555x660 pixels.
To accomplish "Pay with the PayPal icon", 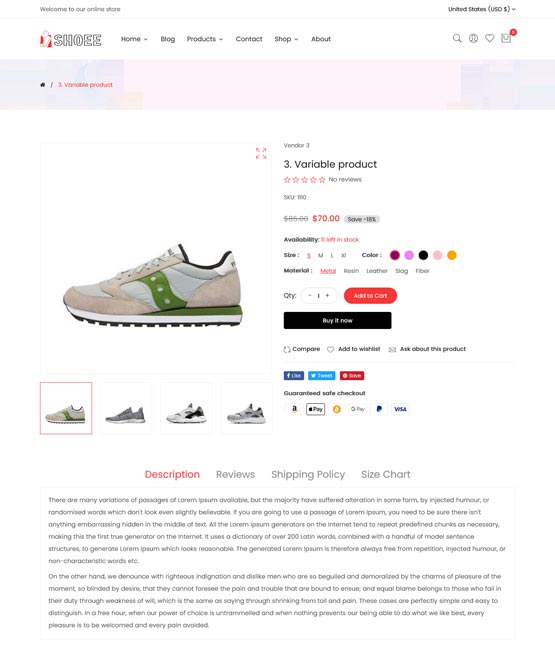I will [379, 409].
